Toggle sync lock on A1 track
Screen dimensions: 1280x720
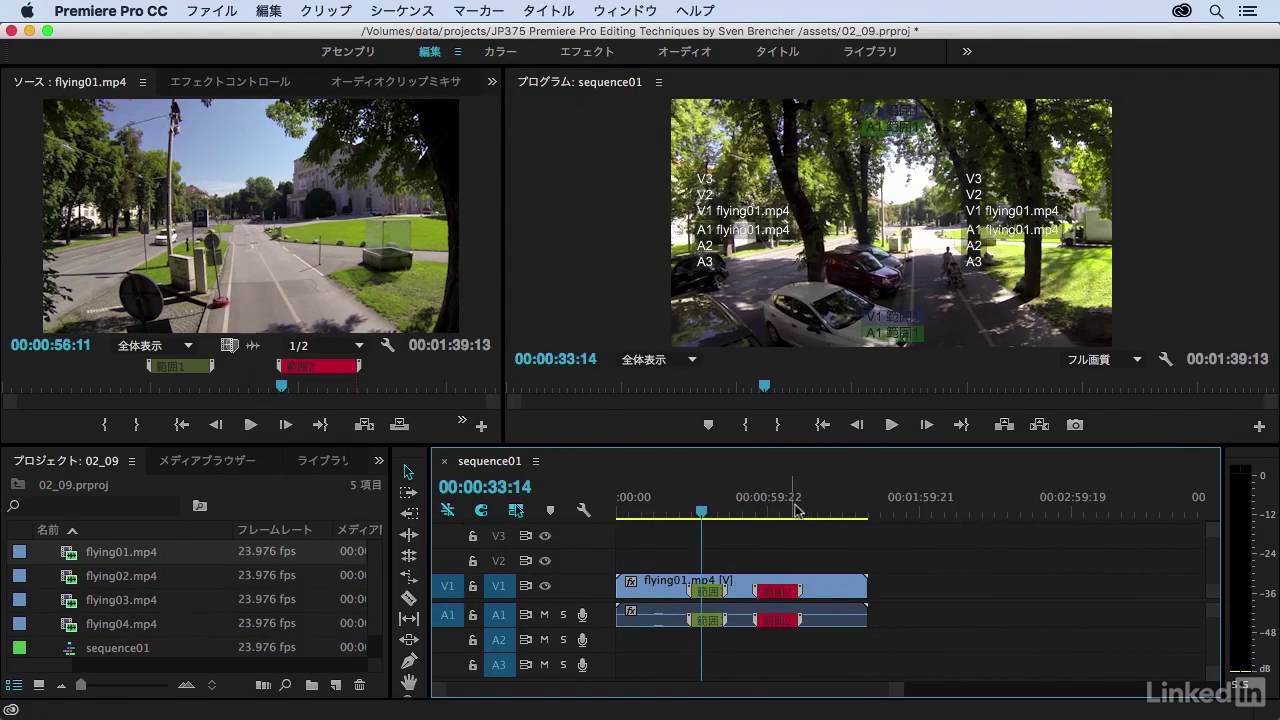[x=525, y=615]
